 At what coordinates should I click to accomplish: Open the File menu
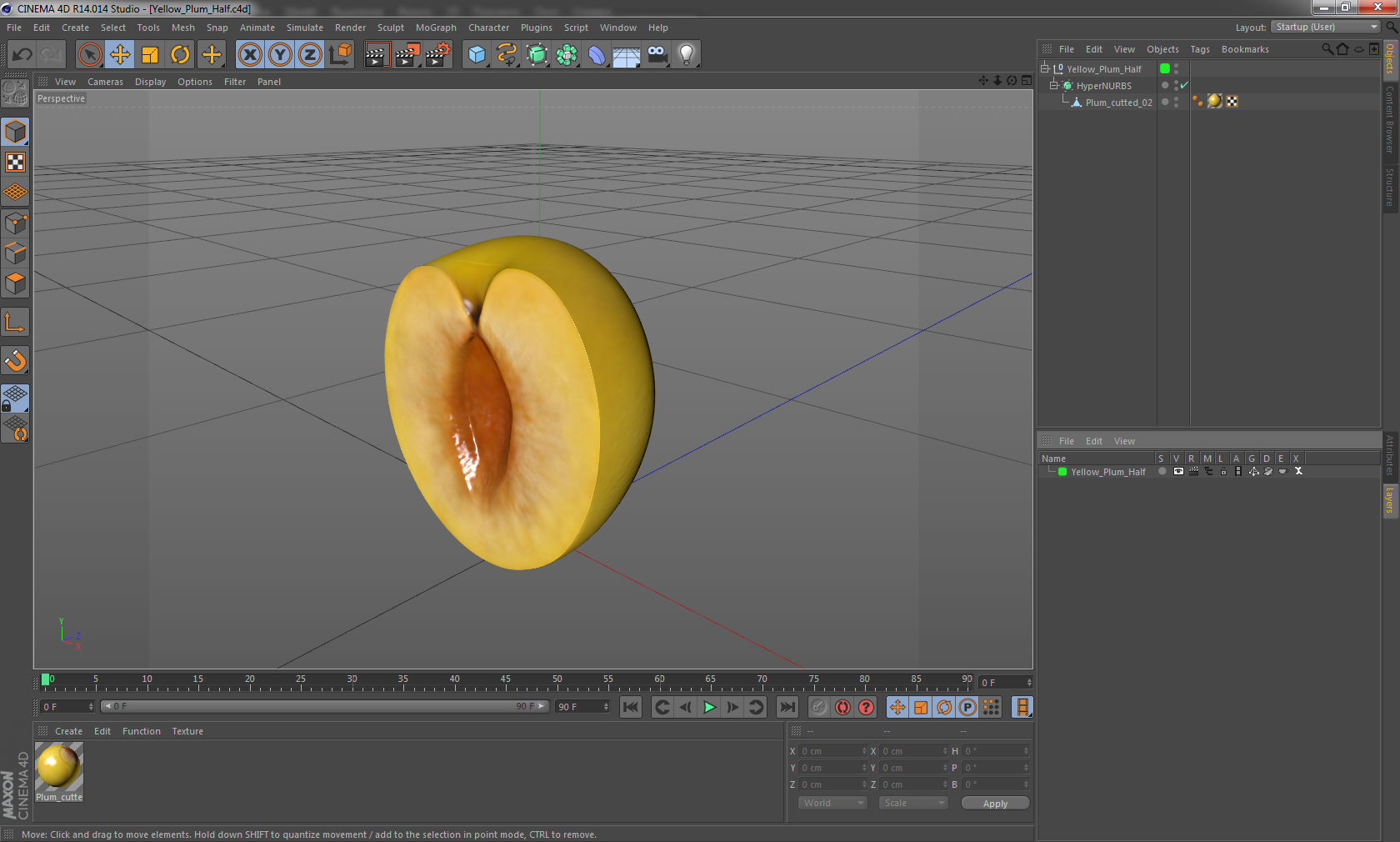[x=14, y=28]
